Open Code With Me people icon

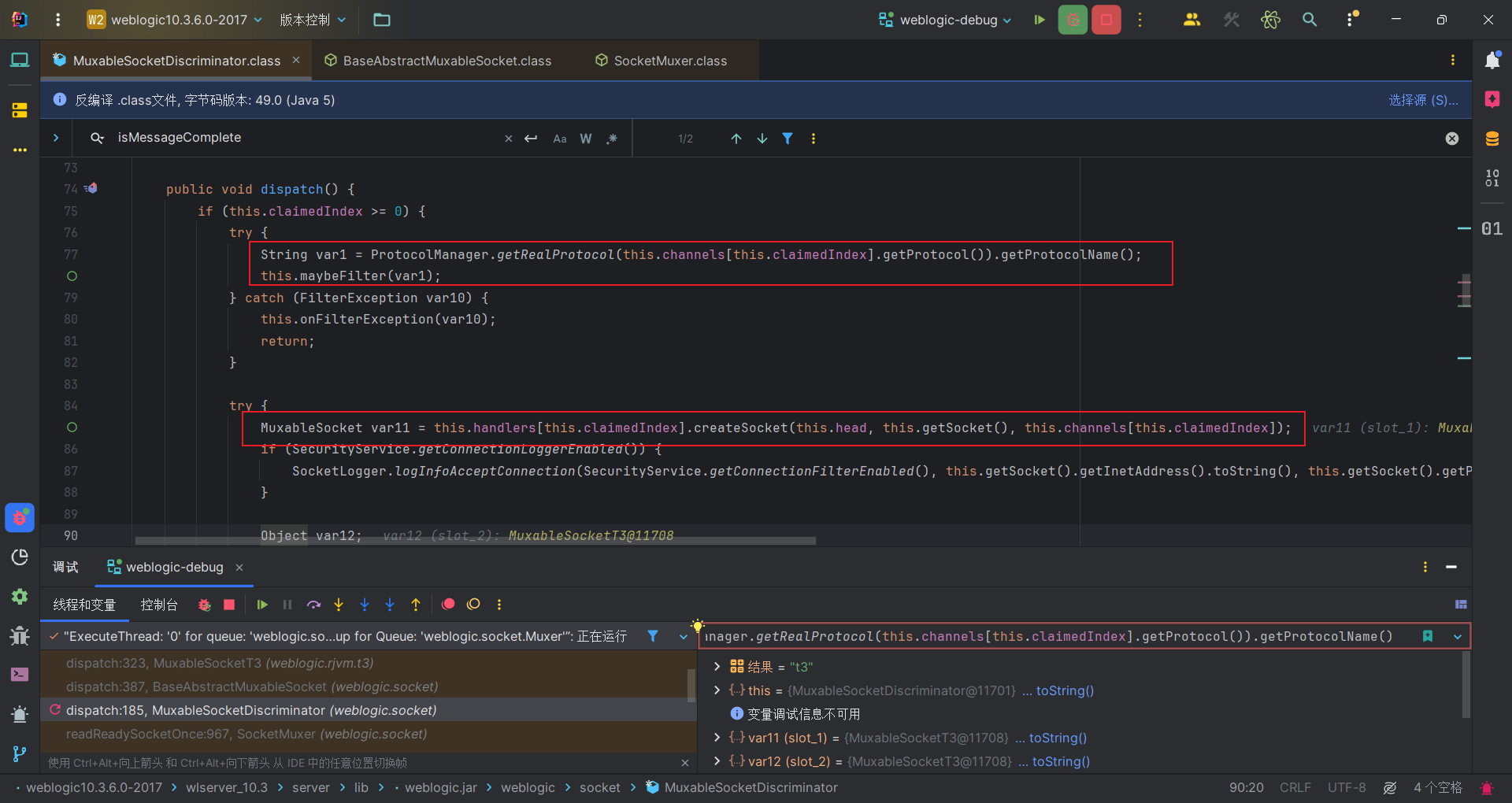1192,20
